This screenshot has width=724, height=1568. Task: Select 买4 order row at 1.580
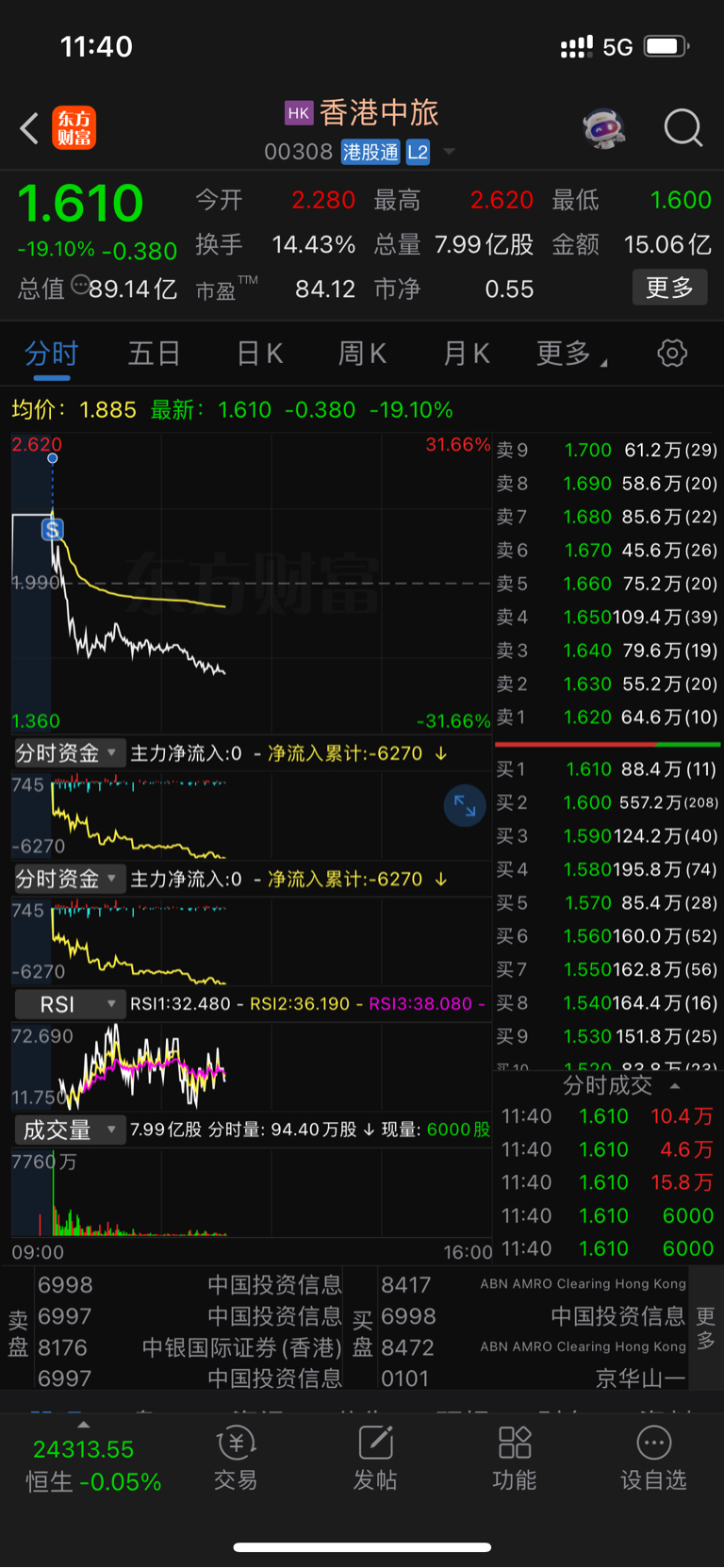[607, 869]
